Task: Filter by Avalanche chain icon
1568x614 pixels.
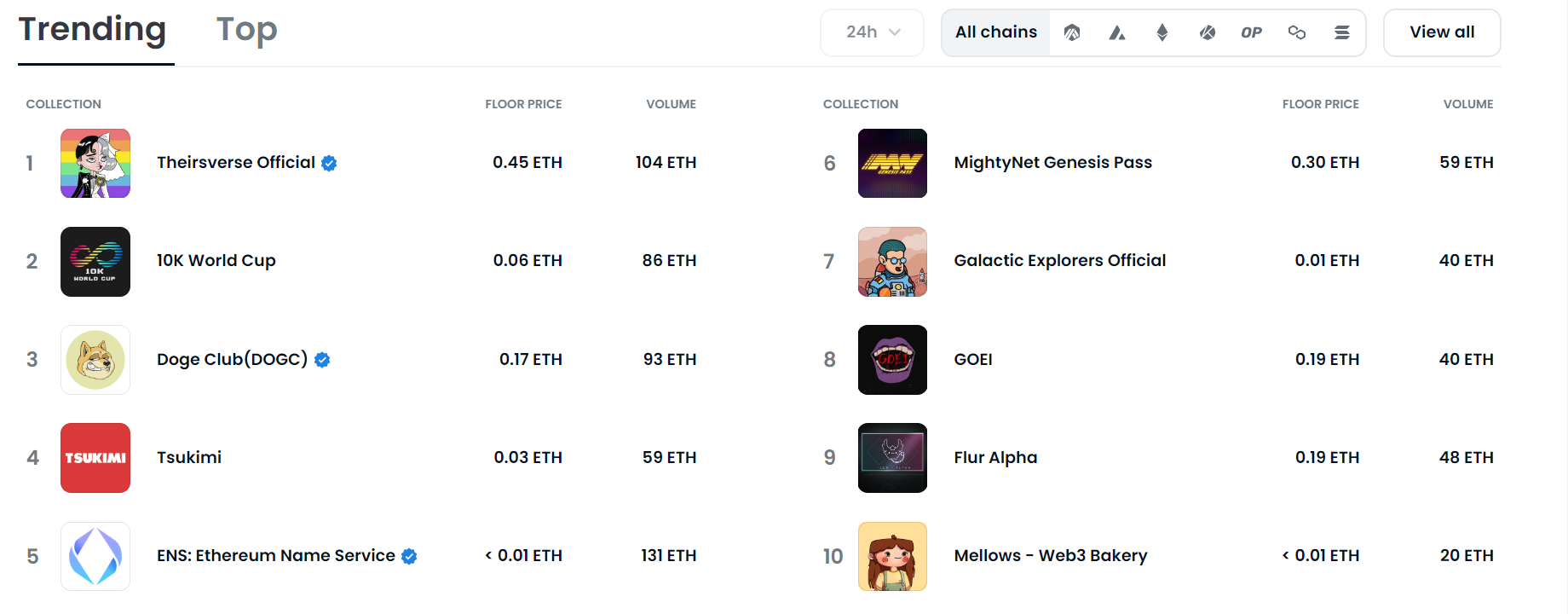Action: tap(1117, 32)
